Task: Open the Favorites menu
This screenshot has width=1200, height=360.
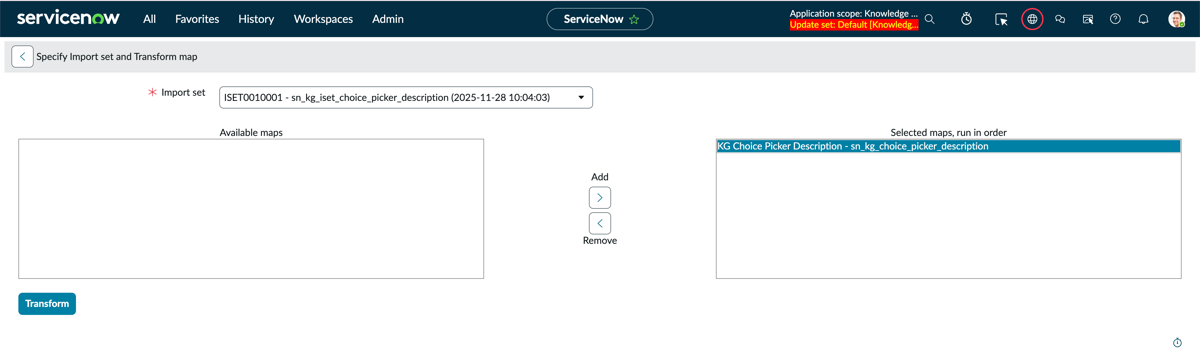Action: [x=197, y=19]
